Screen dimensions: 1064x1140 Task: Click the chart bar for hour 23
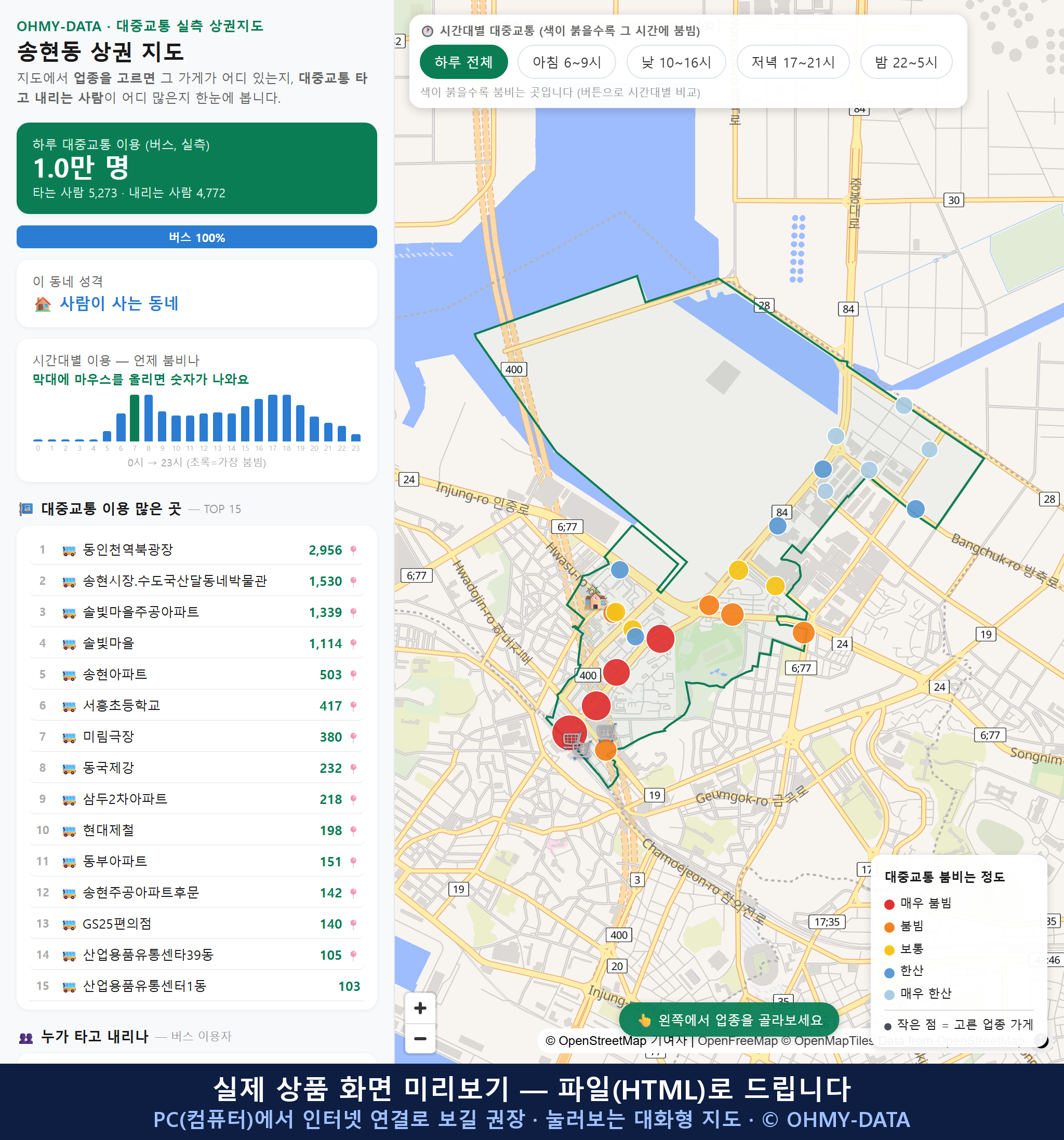click(x=356, y=437)
